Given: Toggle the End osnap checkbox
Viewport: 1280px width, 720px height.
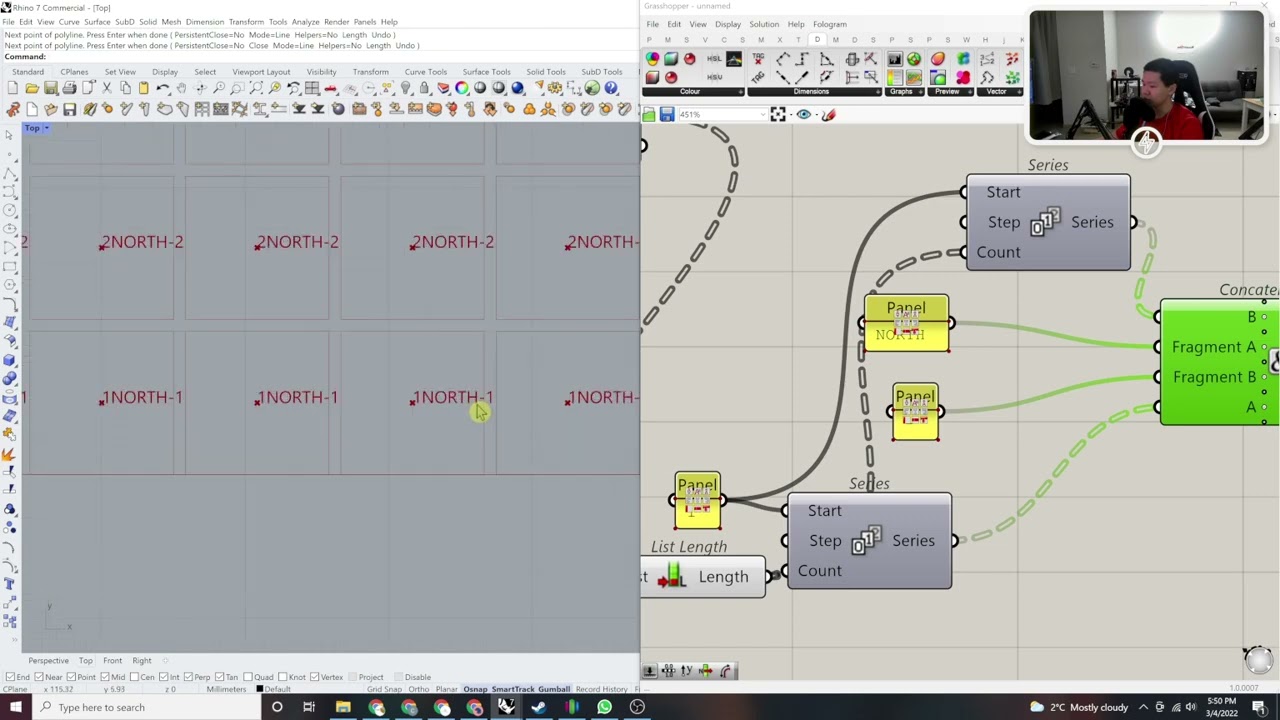Looking at the screenshot, I should point(9,677).
